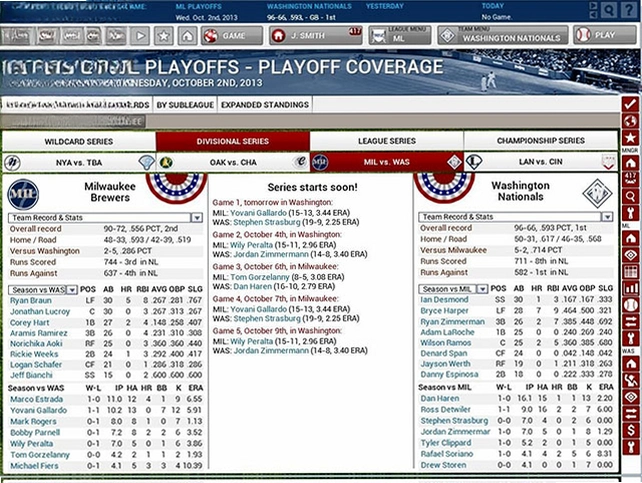Screen dimensions: 642x483
Task: Go to manager home icon under MNGR
Action: coord(631,163)
